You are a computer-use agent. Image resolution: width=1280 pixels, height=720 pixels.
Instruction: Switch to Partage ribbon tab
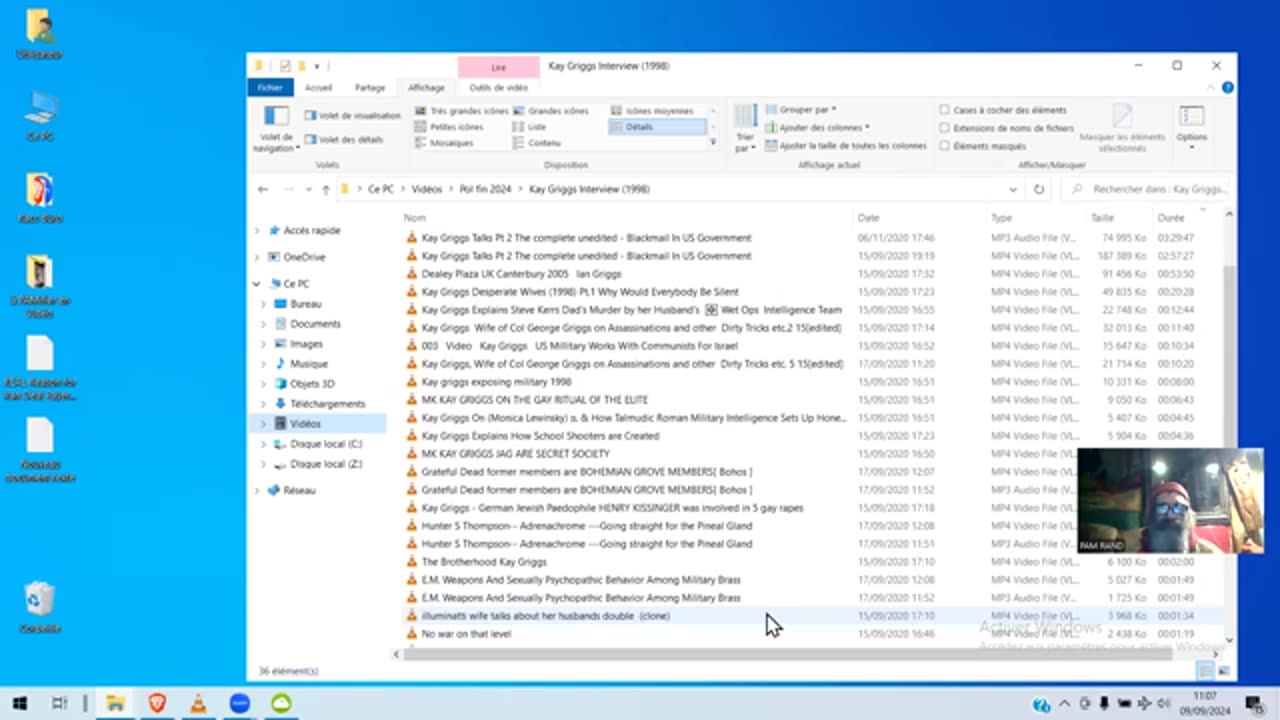tap(369, 88)
